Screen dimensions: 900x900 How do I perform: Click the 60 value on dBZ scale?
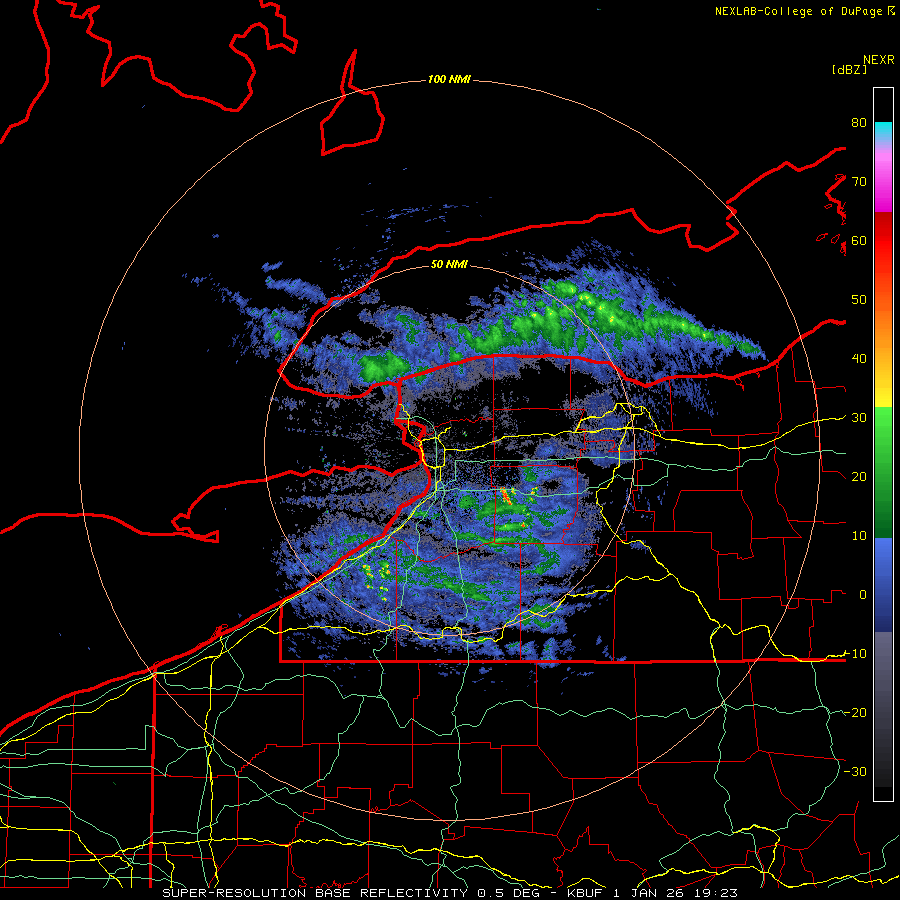859,240
